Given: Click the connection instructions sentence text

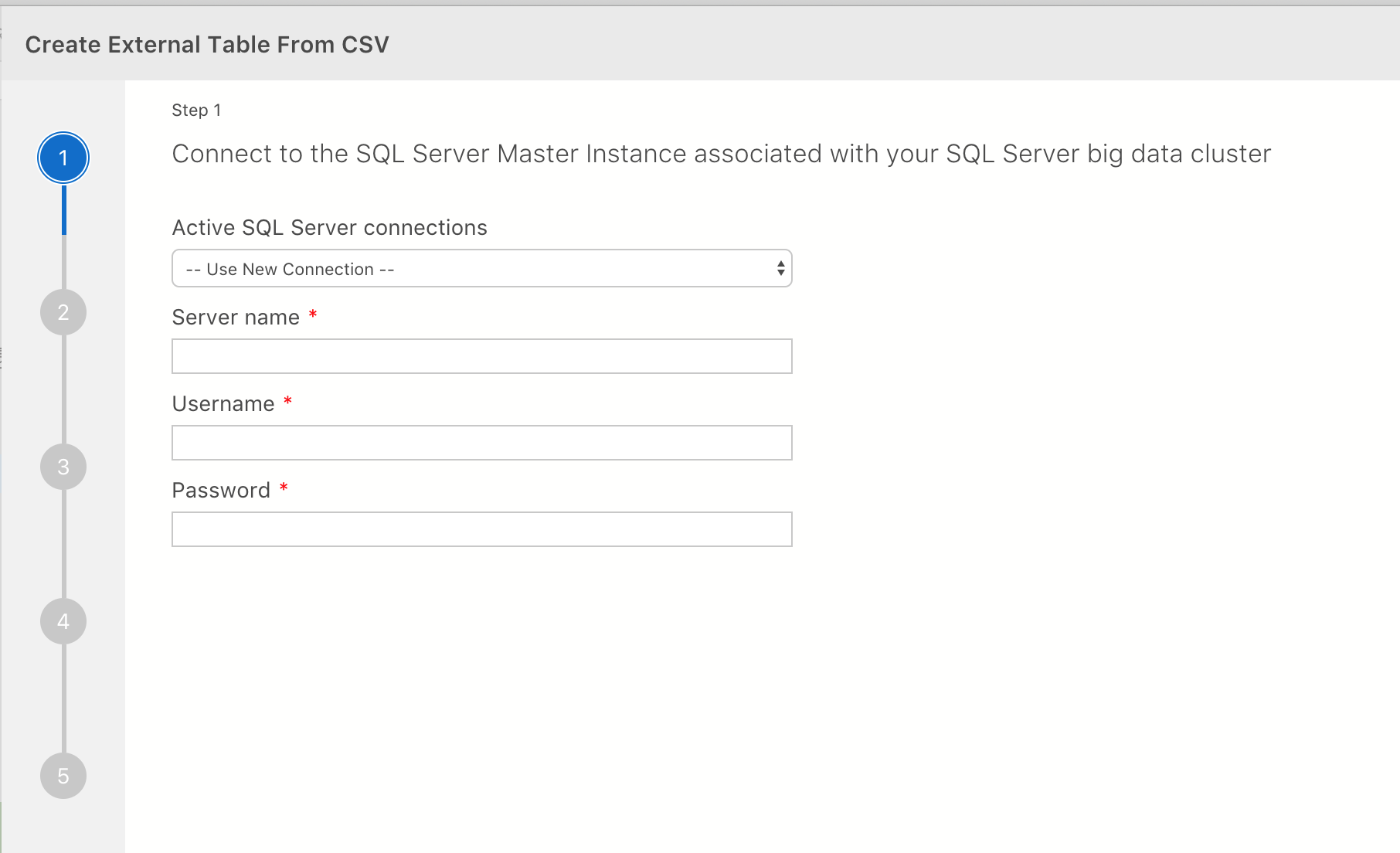Looking at the screenshot, I should tap(720, 153).
